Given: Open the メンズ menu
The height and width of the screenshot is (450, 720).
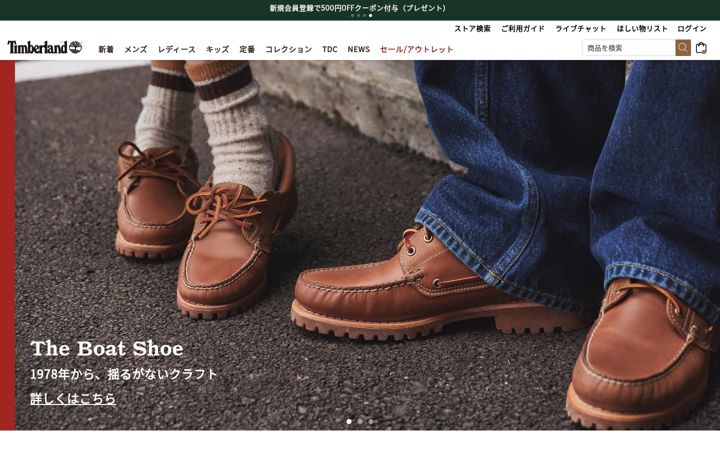Looking at the screenshot, I should (x=135, y=49).
